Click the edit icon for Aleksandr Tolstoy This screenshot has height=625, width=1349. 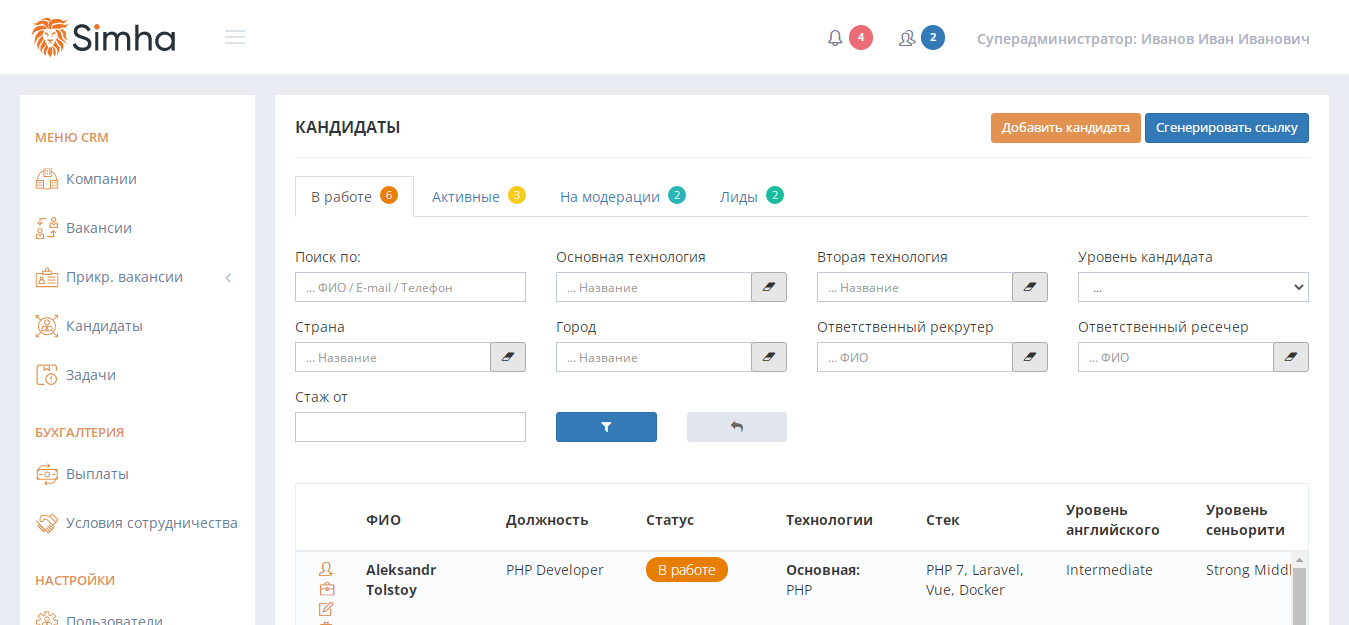click(326, 609)
